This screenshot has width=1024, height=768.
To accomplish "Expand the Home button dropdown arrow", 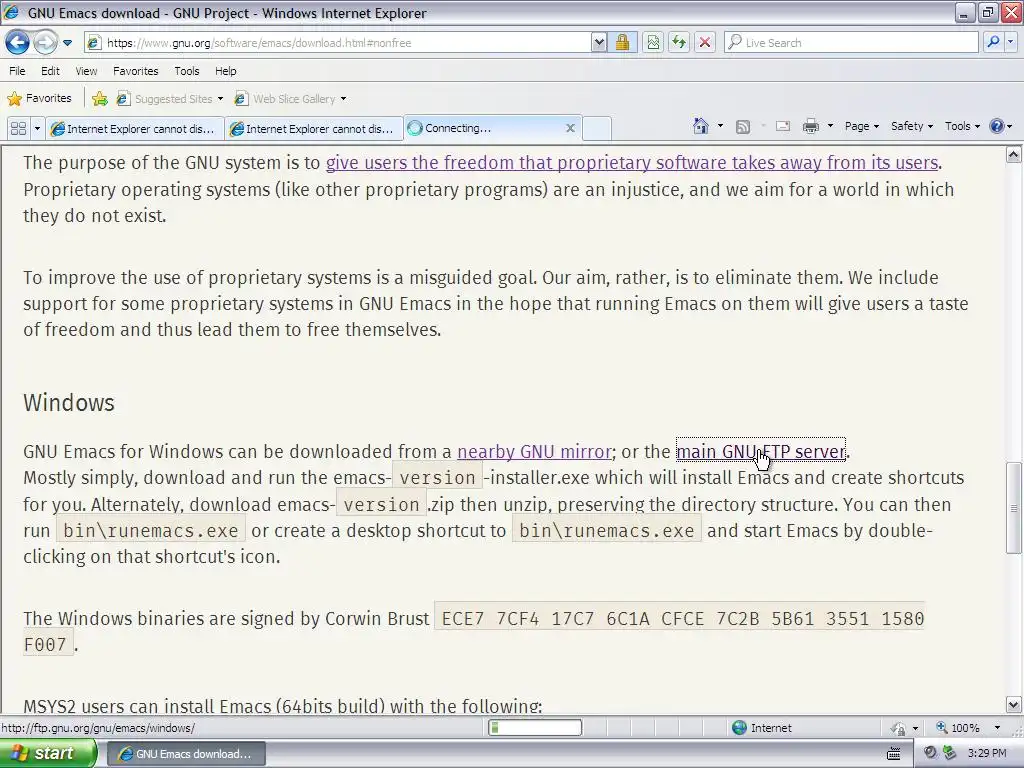I will pos(720,126).
